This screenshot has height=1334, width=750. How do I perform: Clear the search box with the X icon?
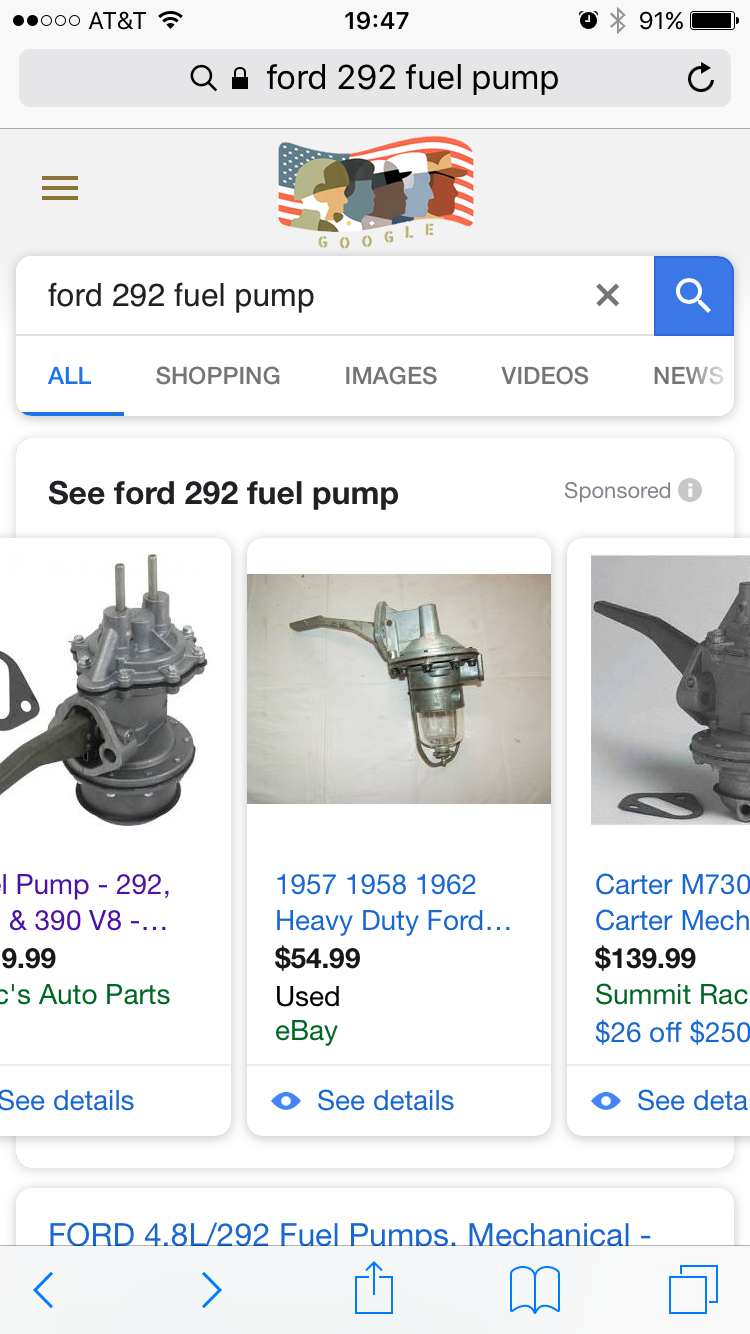[x=607, y=295]
